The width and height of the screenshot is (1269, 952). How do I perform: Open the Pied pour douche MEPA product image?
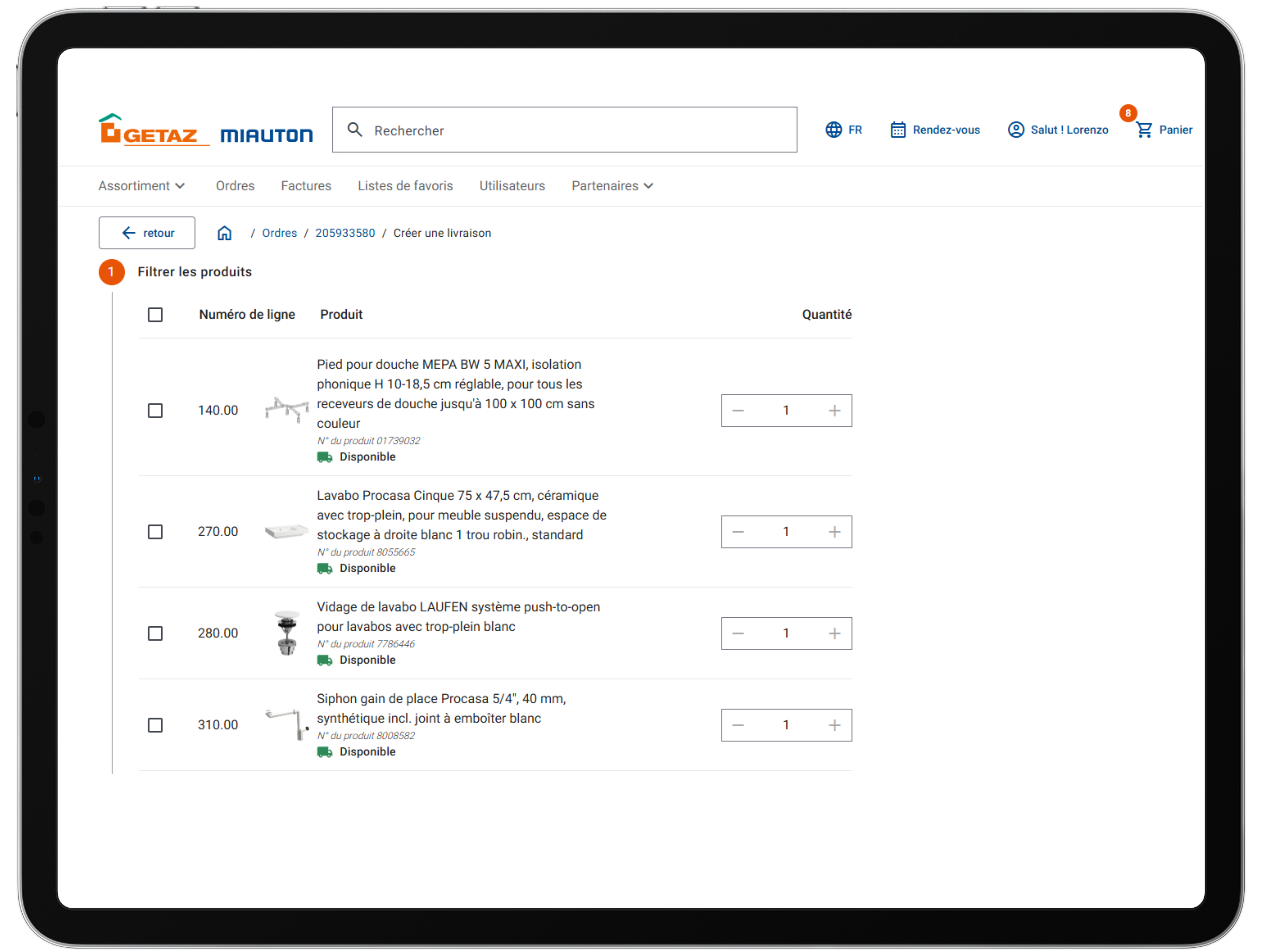coord(287,410)
